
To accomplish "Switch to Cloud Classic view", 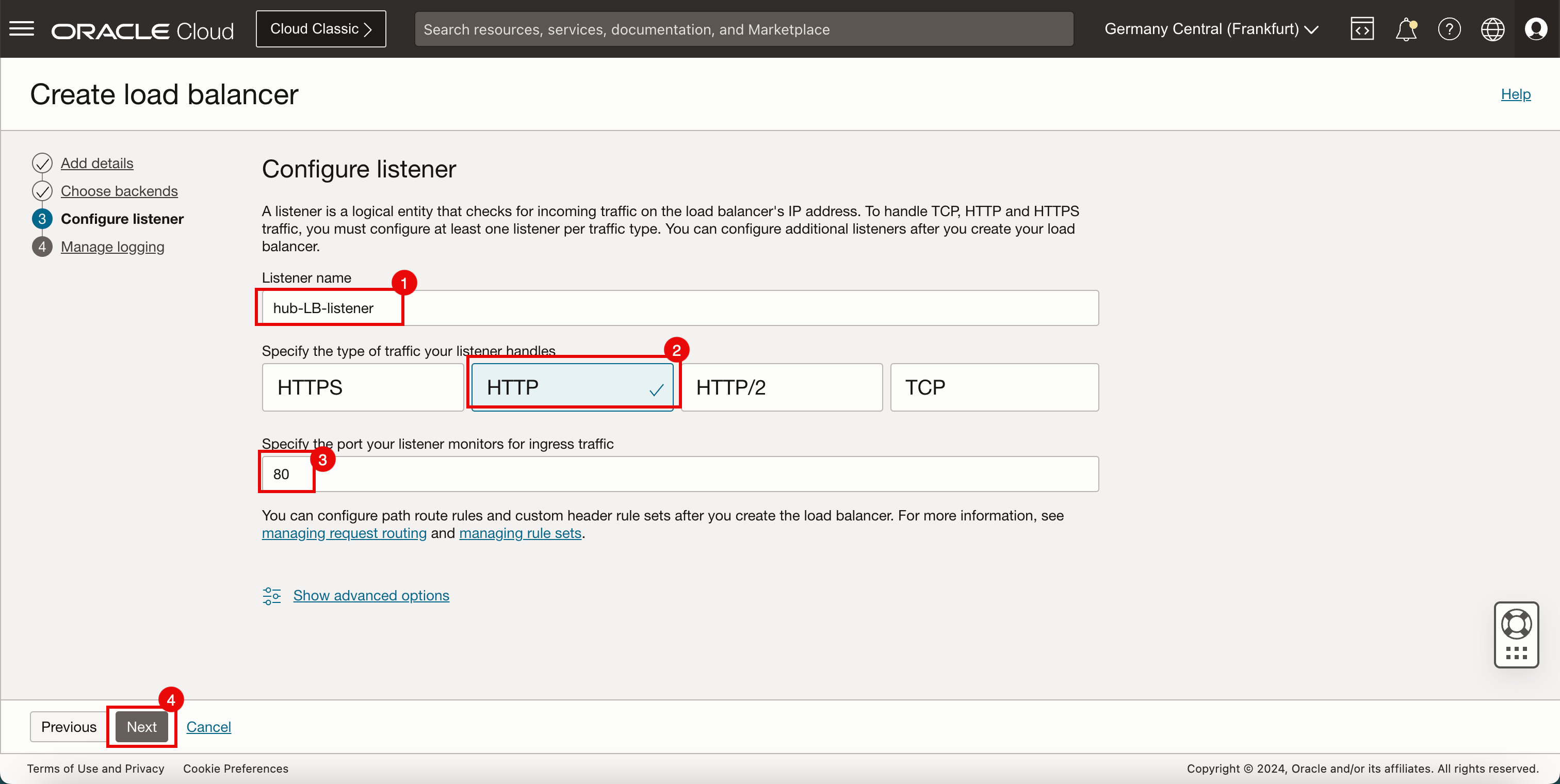I will pos(319,28).
